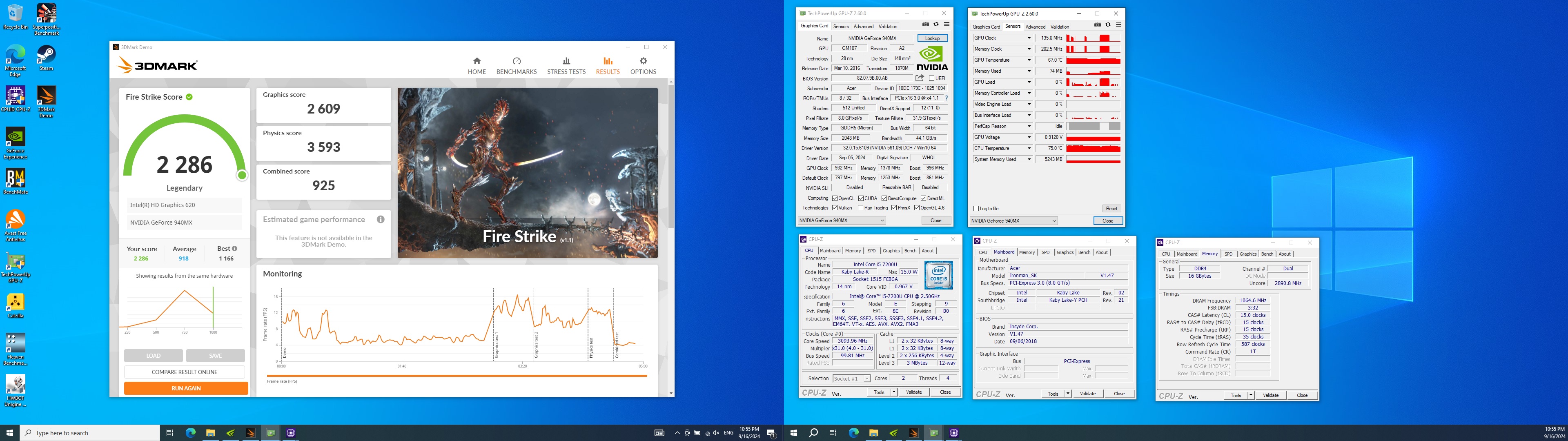This screenshot has height=441, width=1568.
Task: Open GPU selector dropdown in GPU-Z Sensors window
Action: pos(1014,220)
